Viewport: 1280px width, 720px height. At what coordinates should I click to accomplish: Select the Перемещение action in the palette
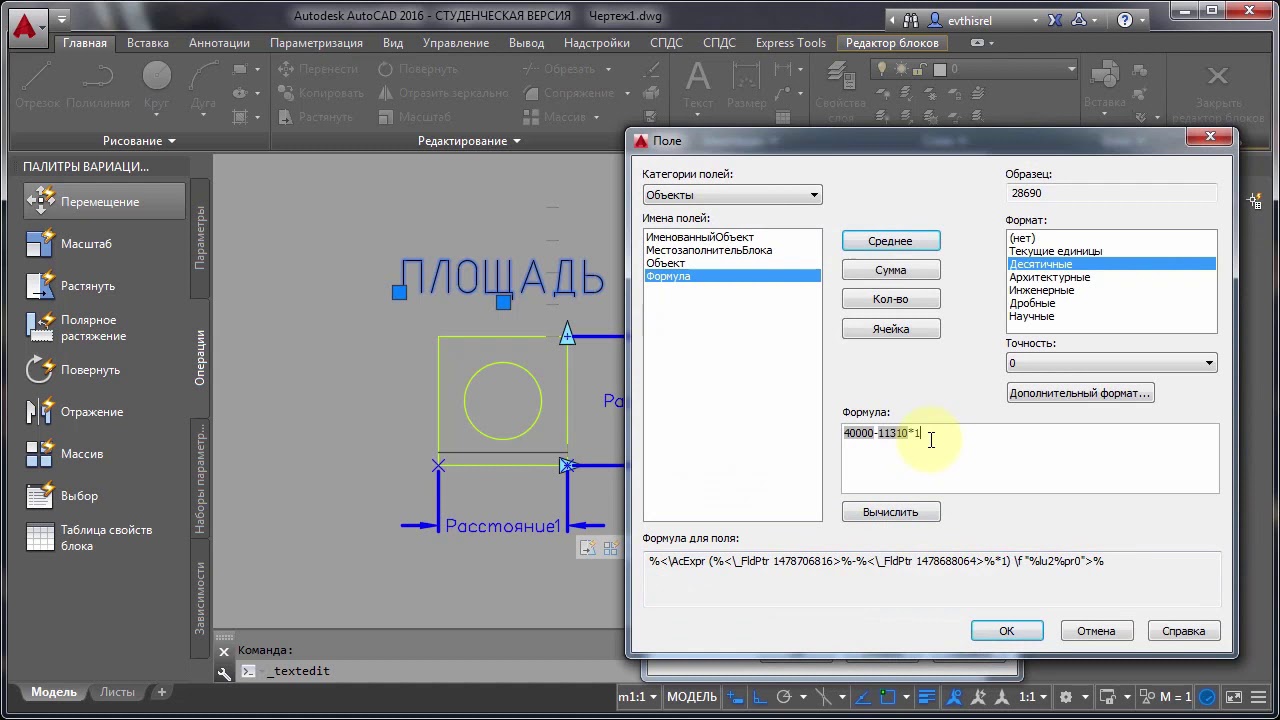104,202
